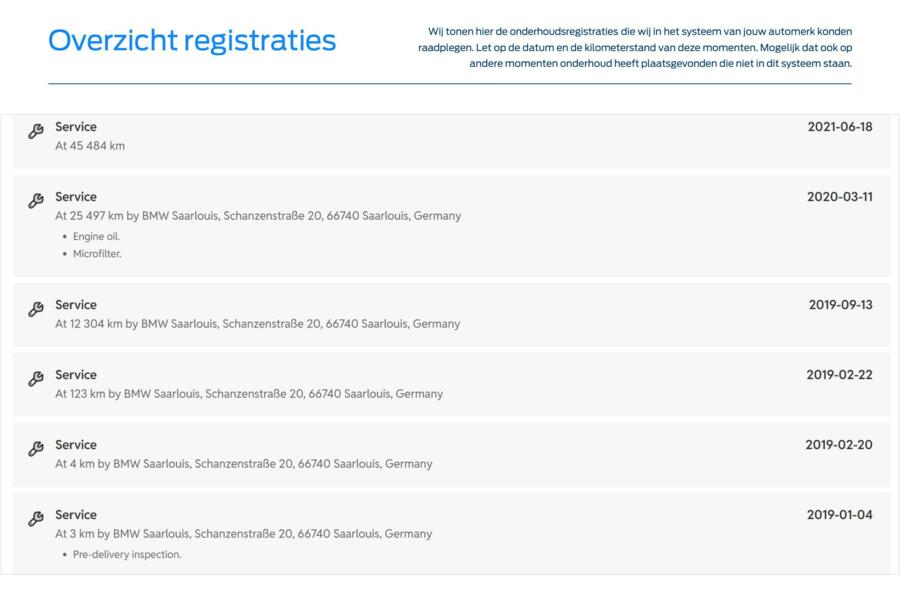Screen dimensions: 900x600
Task: Click the Microfilter list item
Action: point(97,254)
